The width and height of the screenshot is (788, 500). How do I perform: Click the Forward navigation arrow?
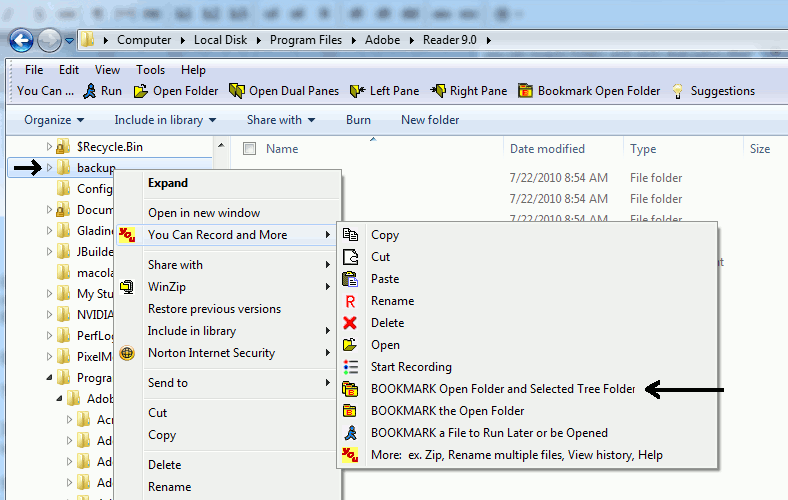(x=49, y=40)
